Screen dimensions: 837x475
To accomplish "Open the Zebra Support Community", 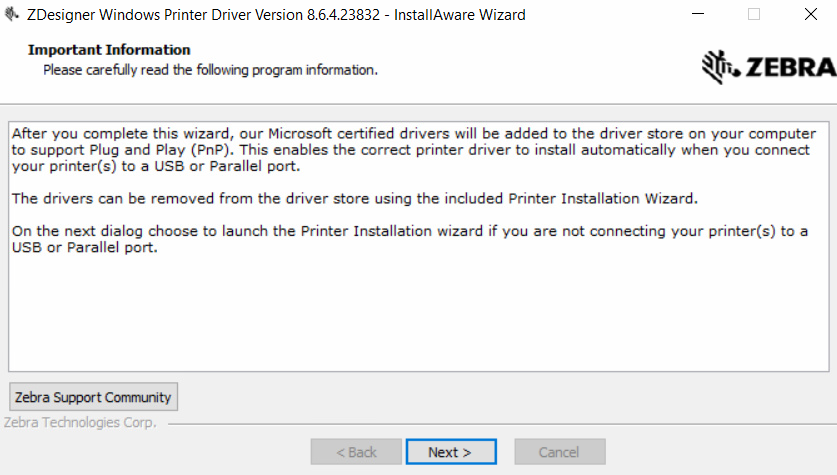I will pos(93,397).
